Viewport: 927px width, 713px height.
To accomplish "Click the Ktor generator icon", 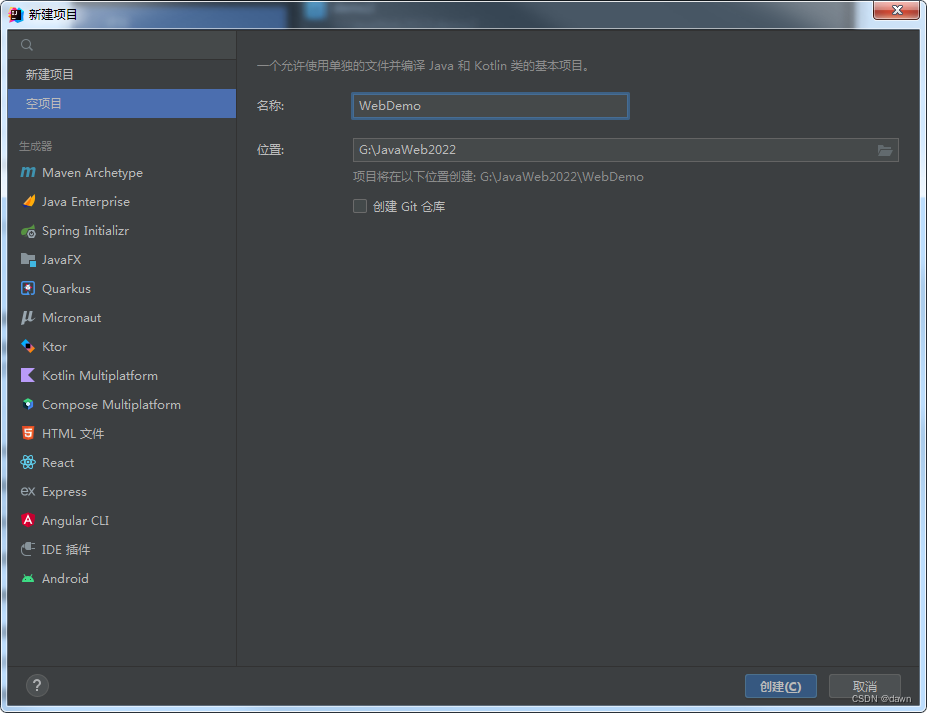I will click(x=28, y=346).
